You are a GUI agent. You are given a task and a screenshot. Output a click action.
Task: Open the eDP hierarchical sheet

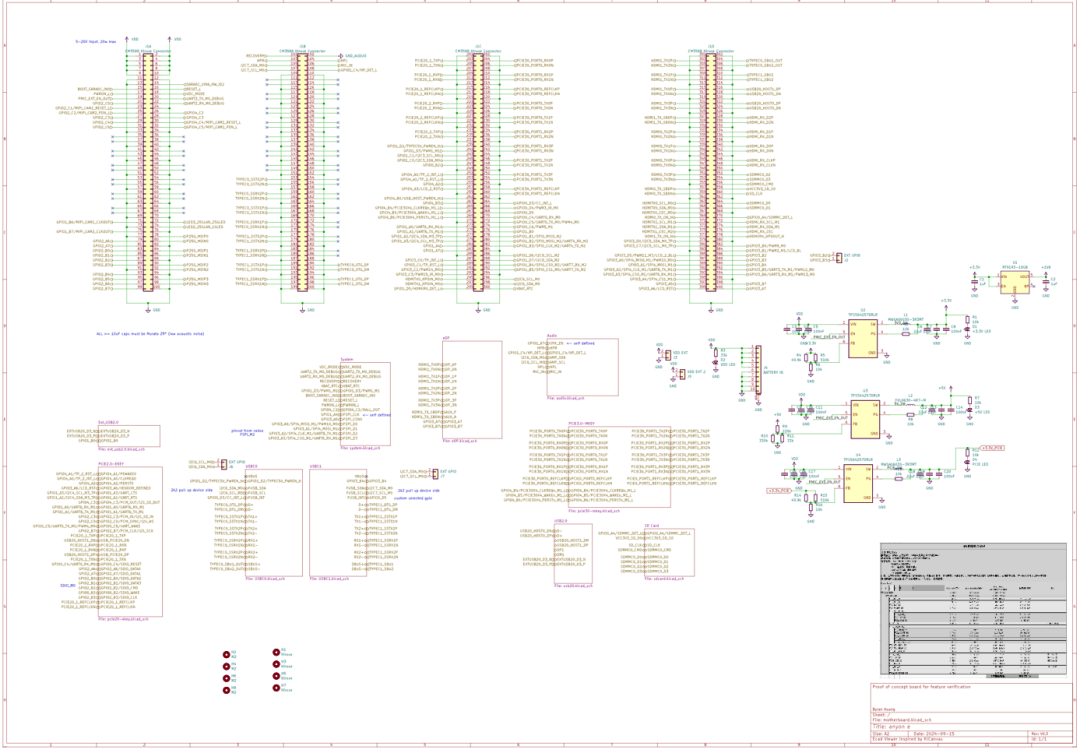point(472,389)
